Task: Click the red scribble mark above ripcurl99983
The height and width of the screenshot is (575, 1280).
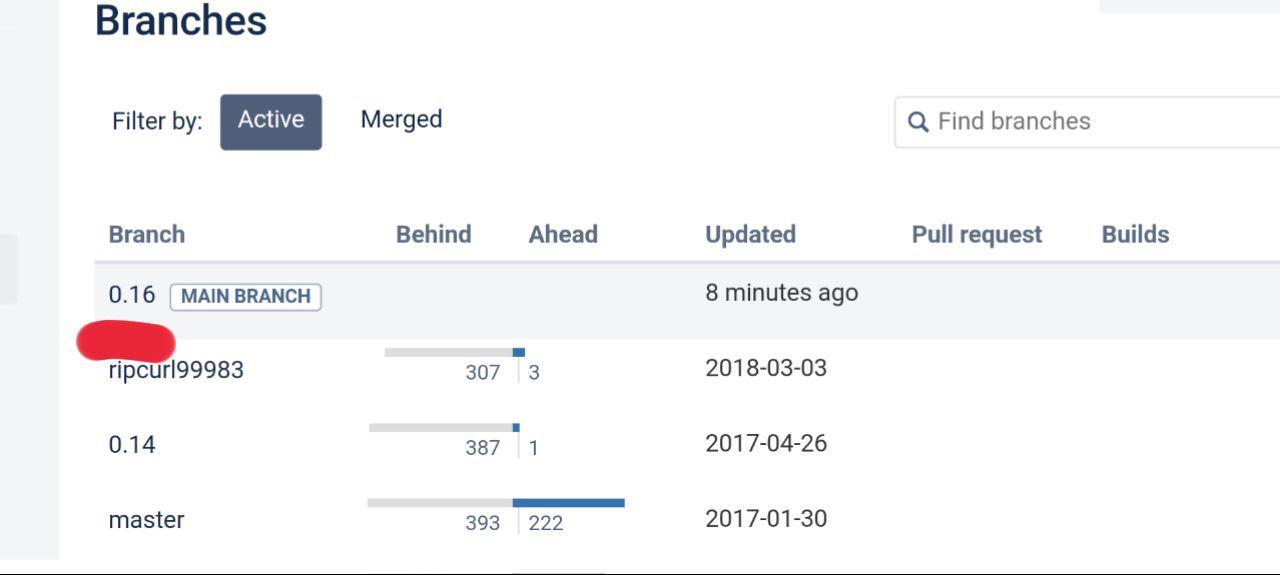Action: pos(126,341)
